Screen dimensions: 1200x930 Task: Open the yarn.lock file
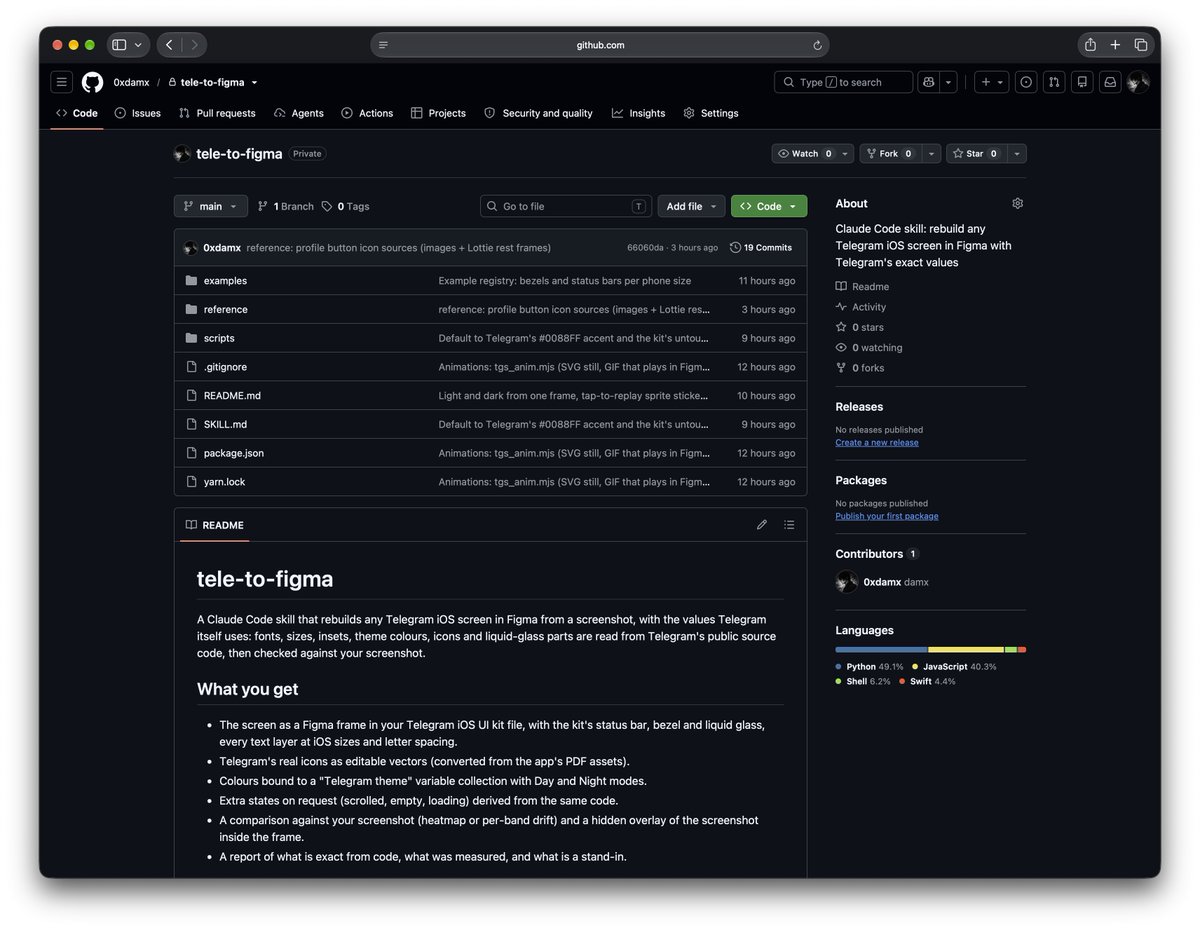tap(224, 482)
